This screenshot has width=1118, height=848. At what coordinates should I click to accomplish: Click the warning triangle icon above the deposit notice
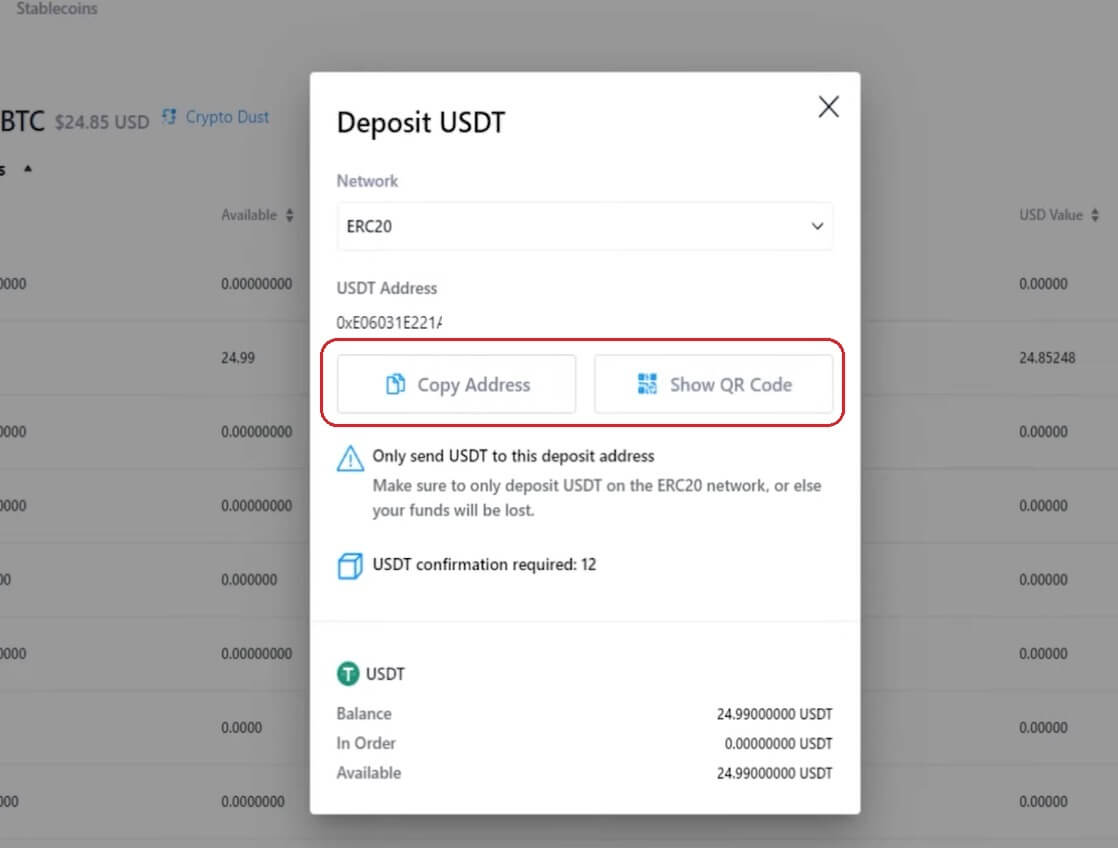[350, 457]
